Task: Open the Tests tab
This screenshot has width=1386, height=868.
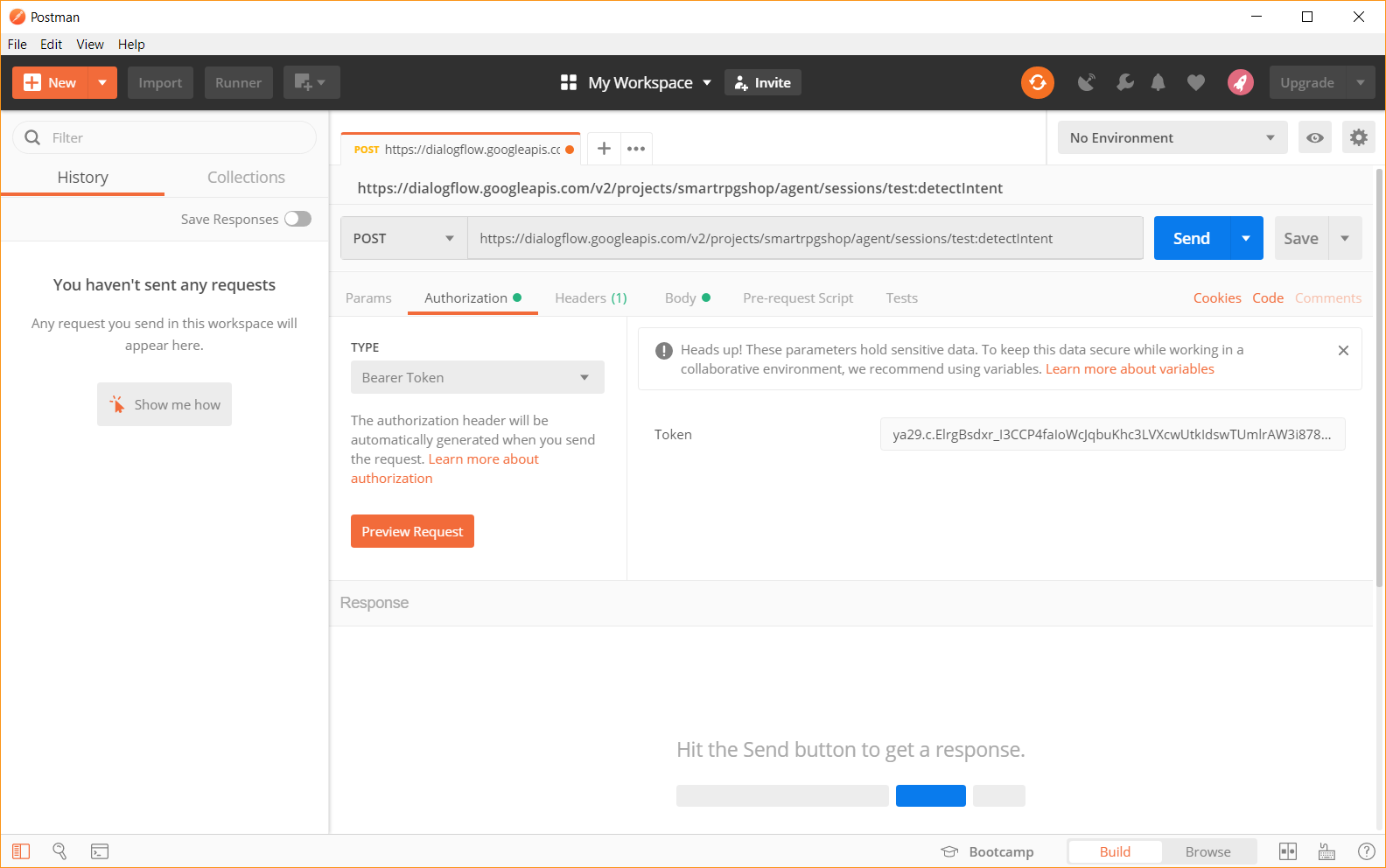Action: 901,297
